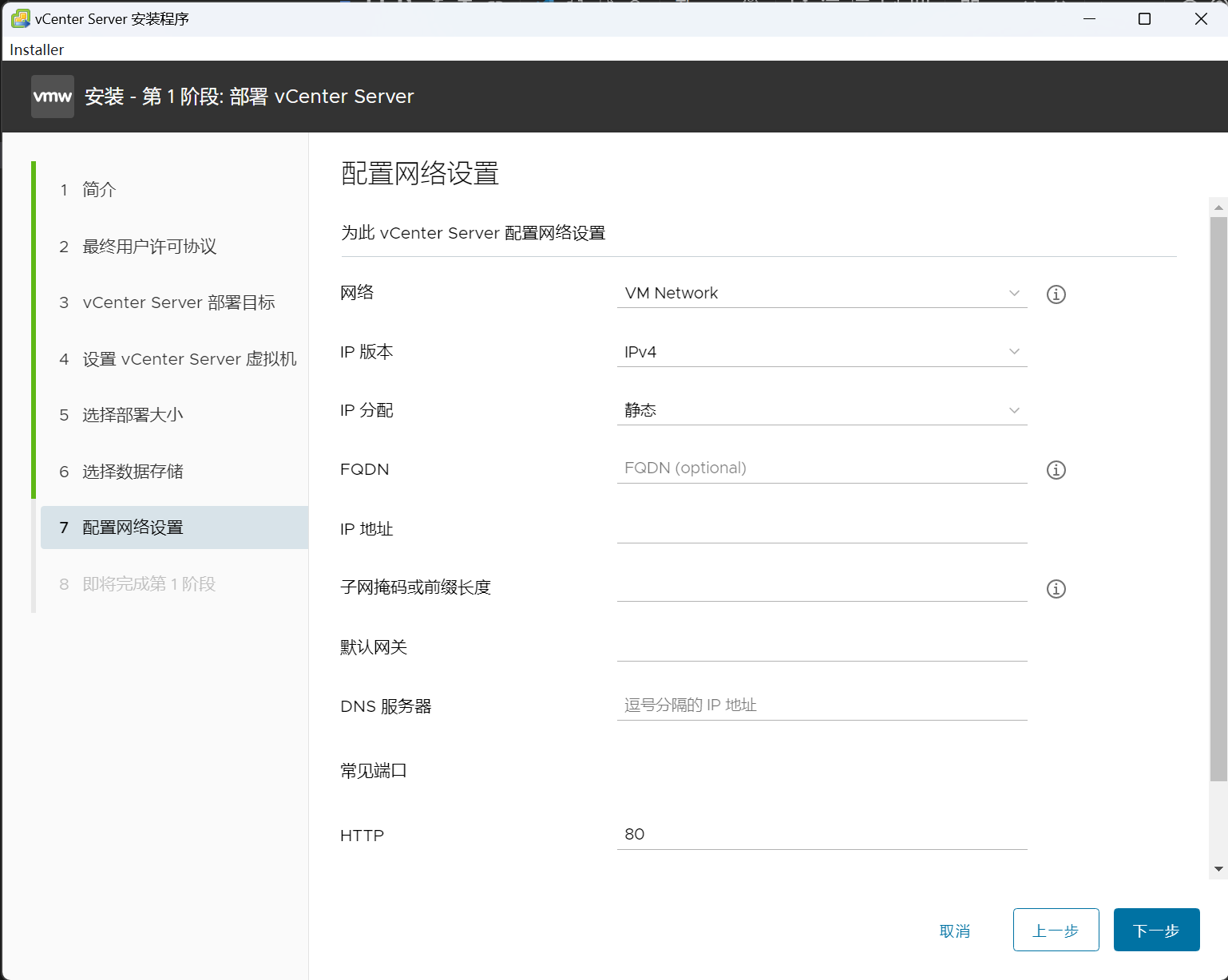Click the info icon next to 子网掩码或前缀长度
Screen dimensions: 1228x980
tap(1056, 589)
